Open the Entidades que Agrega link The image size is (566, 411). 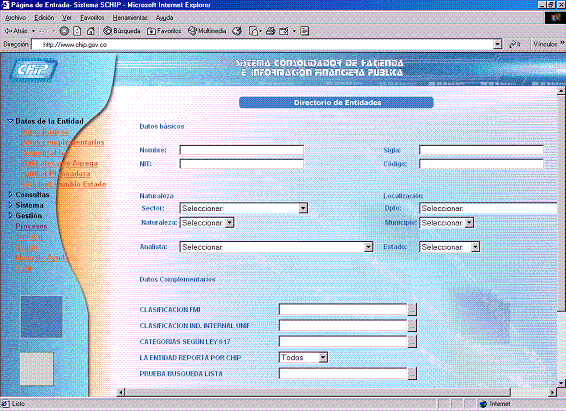(59, 163)
